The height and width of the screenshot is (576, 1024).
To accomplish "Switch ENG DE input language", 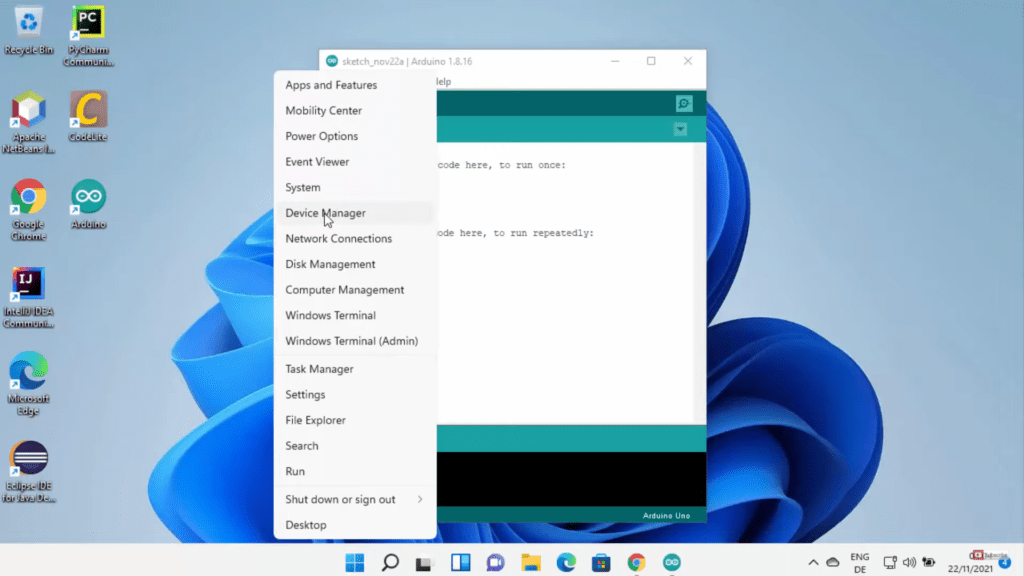I will click(x=859, y=563).
